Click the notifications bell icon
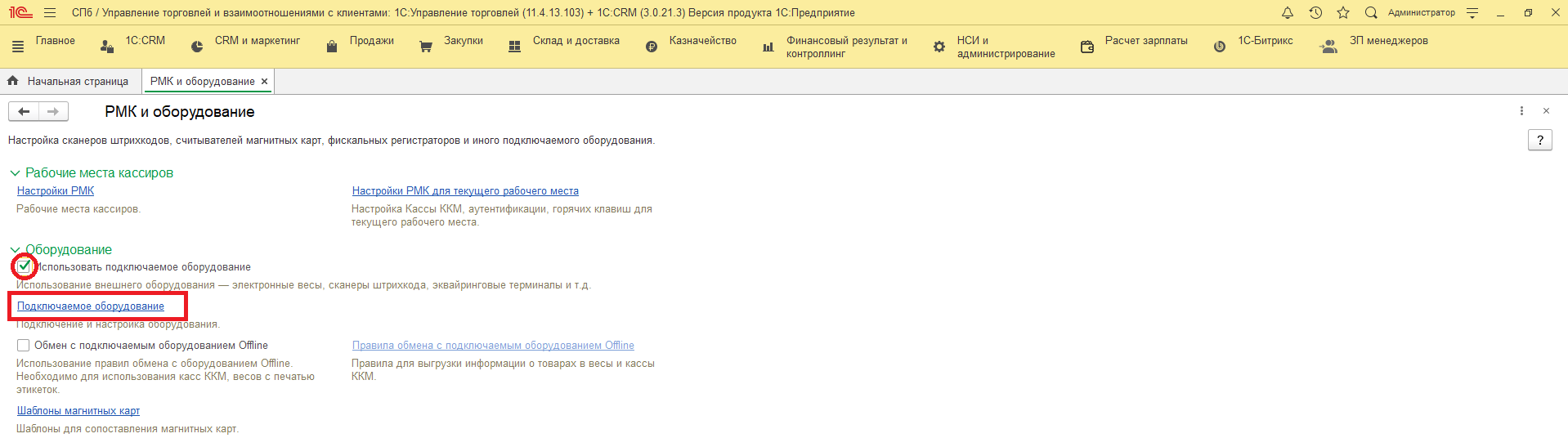1568x447 pixels. point(1288,13)
